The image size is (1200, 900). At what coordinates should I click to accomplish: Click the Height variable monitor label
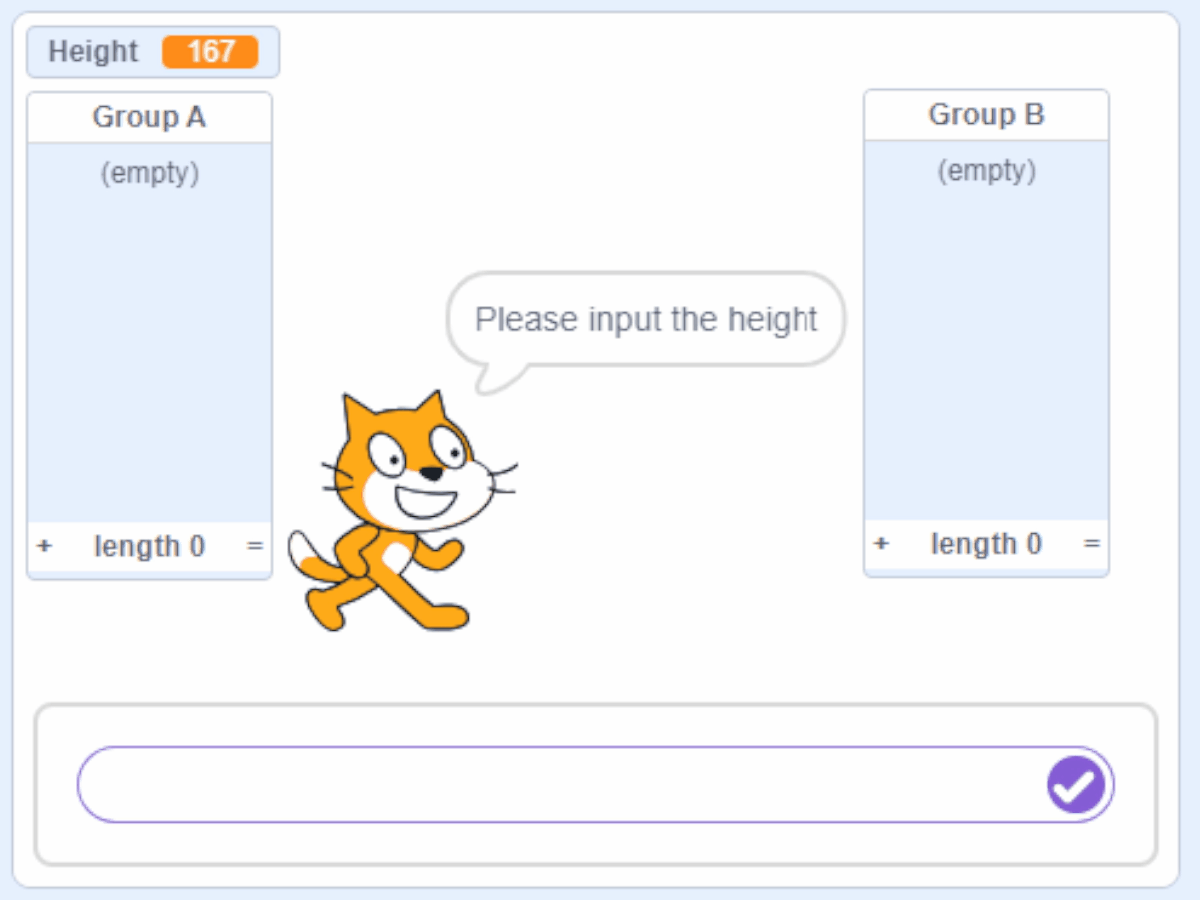click(x=93, y=52)
